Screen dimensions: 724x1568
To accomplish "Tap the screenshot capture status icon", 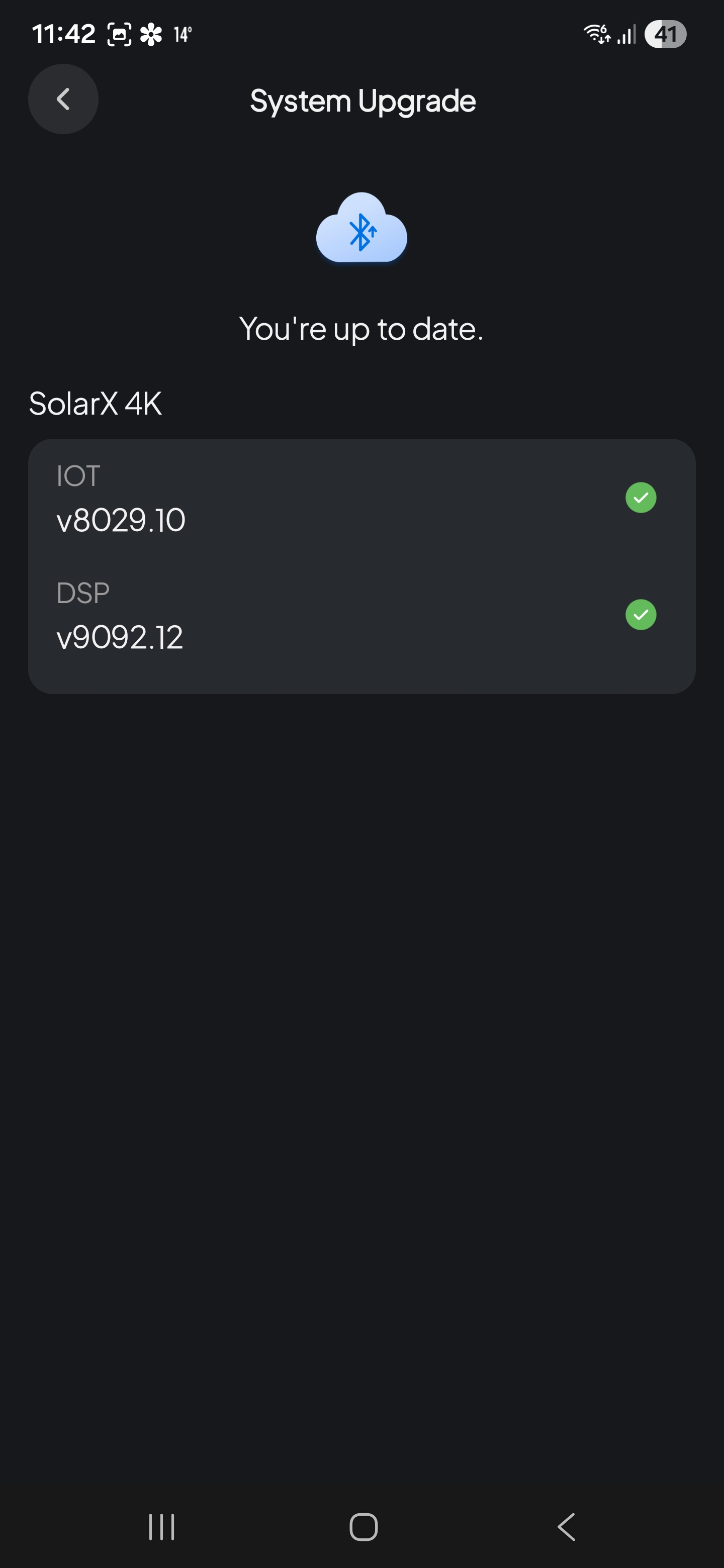I will (x=119, y=34).
